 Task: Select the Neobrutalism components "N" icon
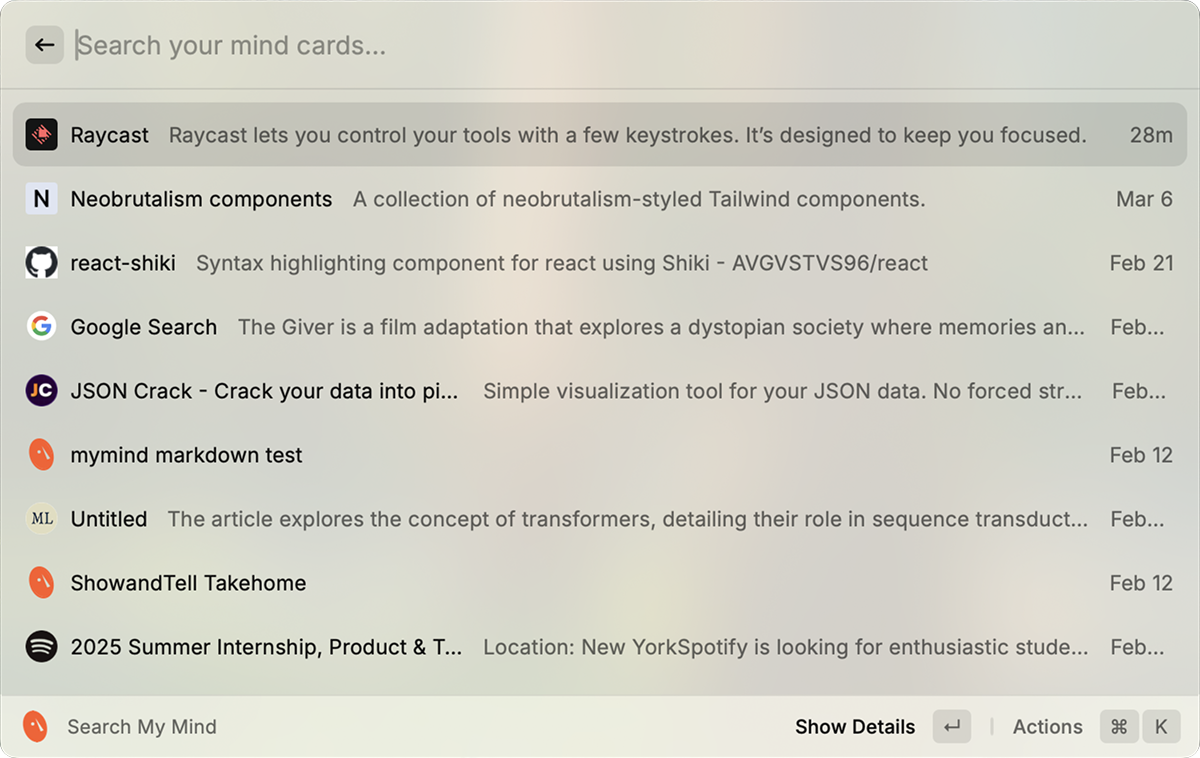[x=41, y=198]
